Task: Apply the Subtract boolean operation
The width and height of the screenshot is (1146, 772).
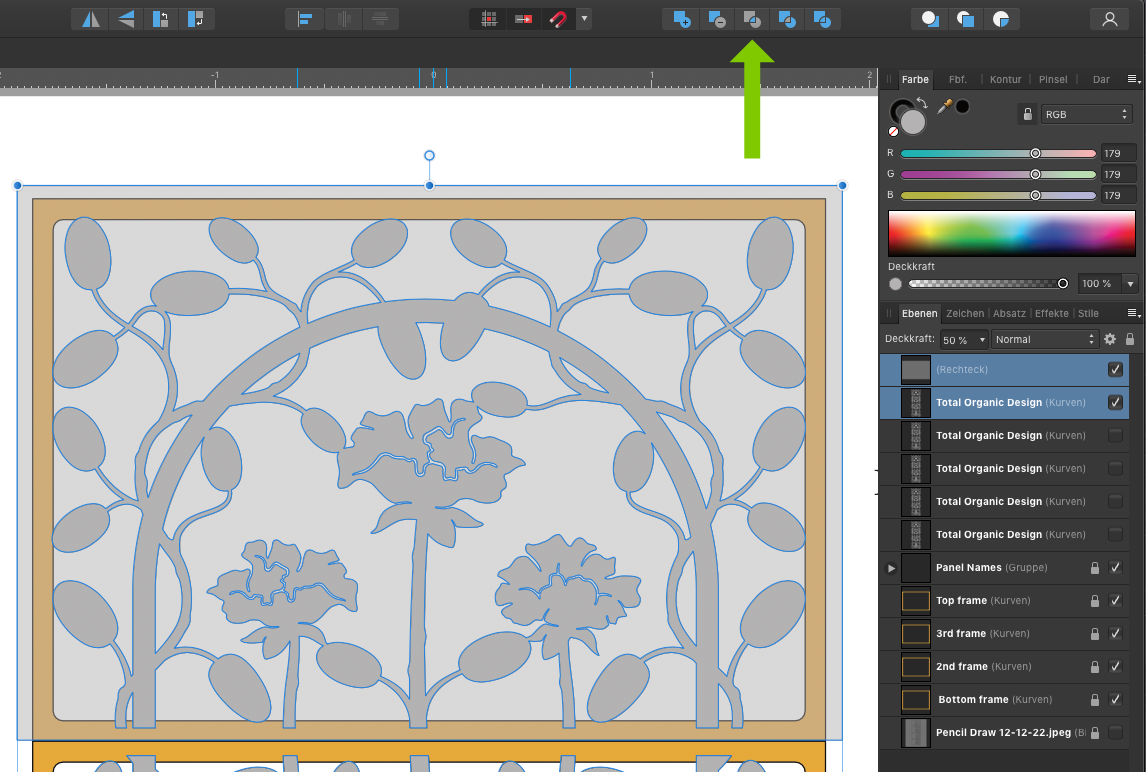Action: tap(716, 19)
